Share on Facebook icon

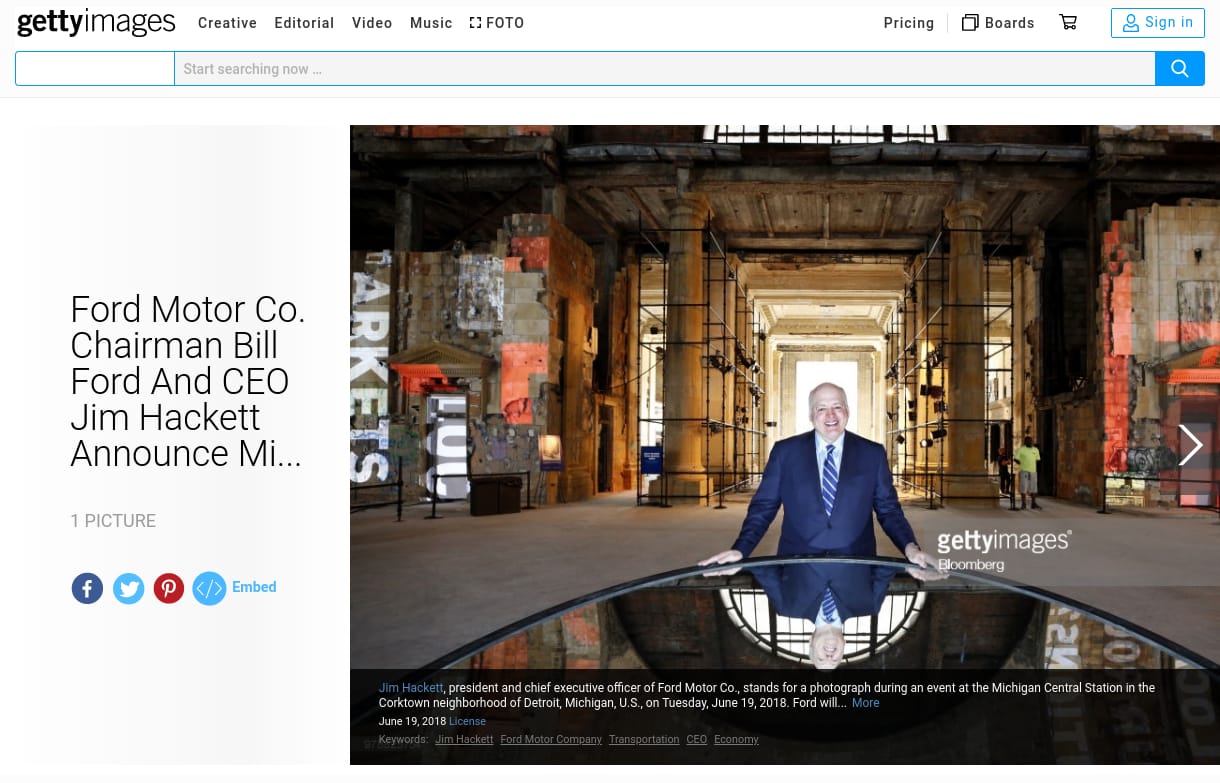(x=87, y=588)
